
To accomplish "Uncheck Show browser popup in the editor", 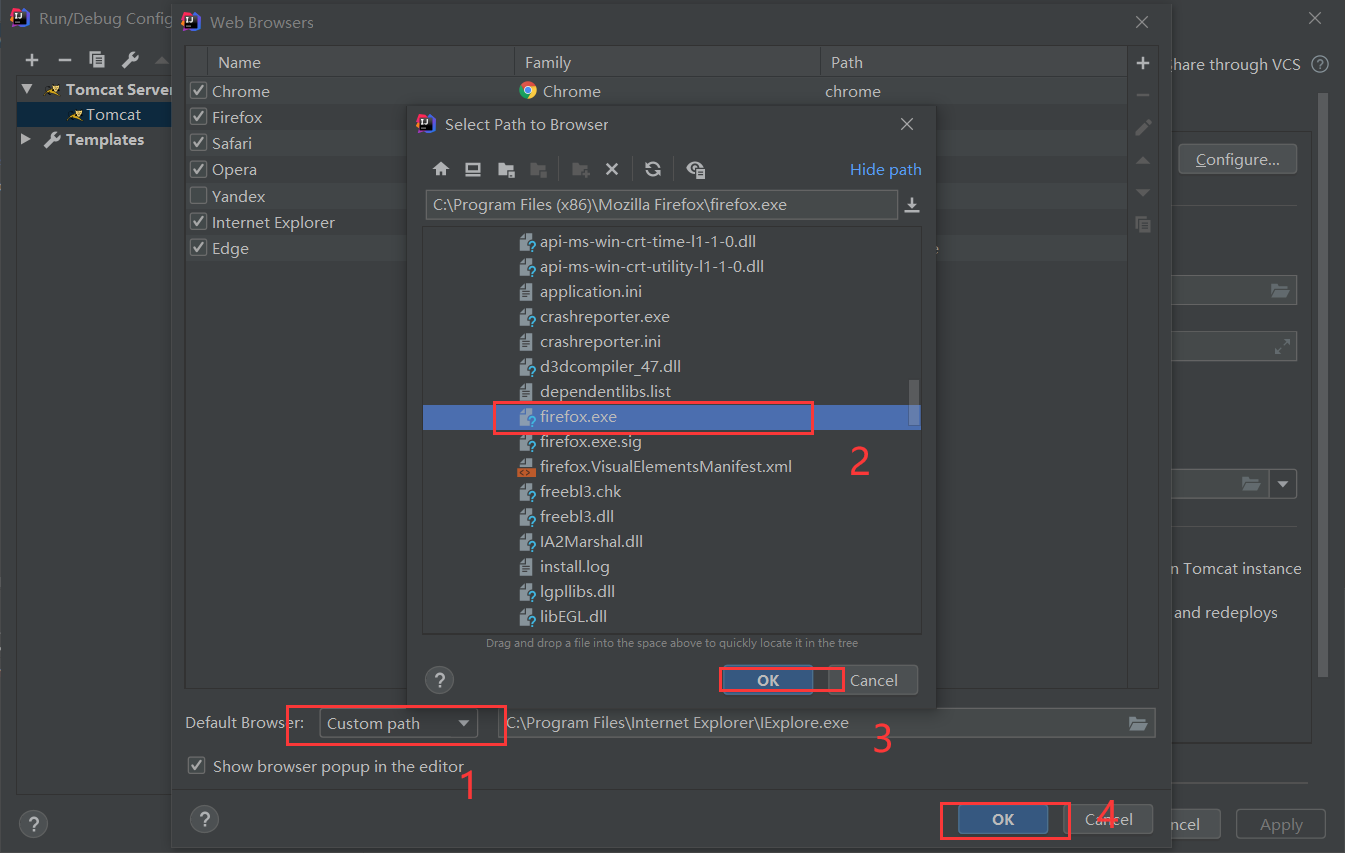I will click(195, 766).
